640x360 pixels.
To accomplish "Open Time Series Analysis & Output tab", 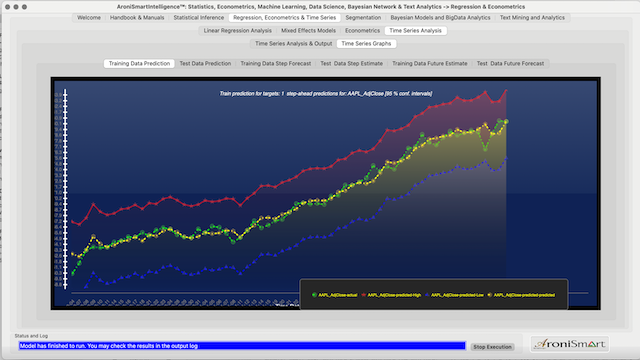I will coord(293,44).
